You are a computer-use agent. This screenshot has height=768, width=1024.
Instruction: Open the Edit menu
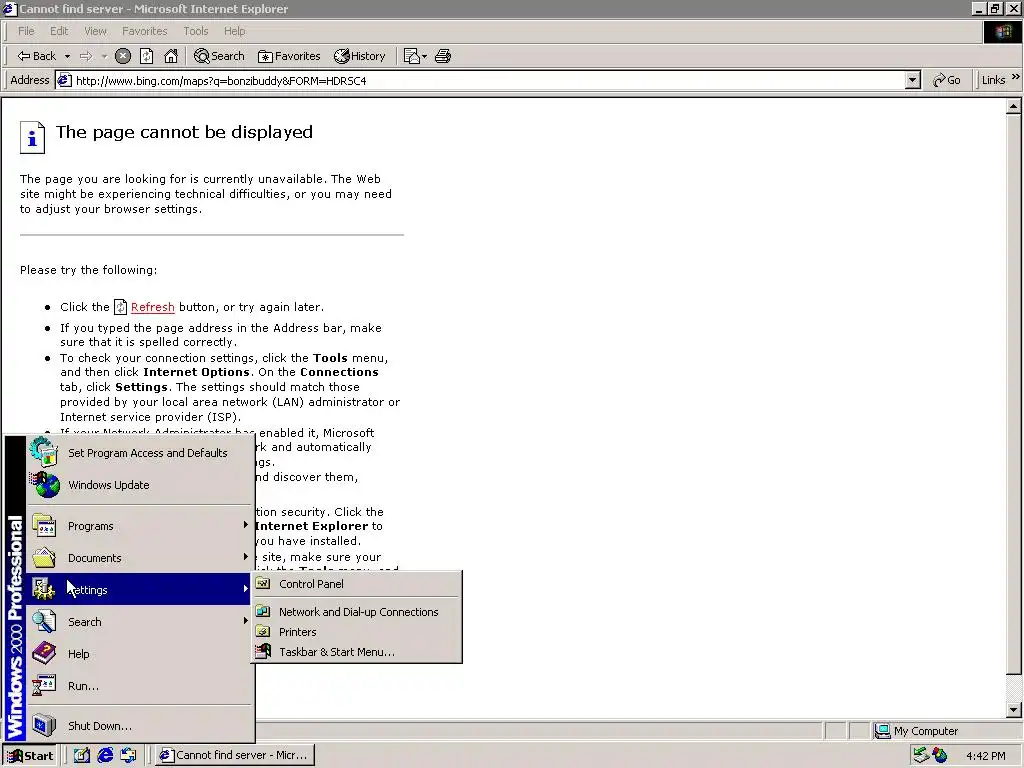[59, 31]
